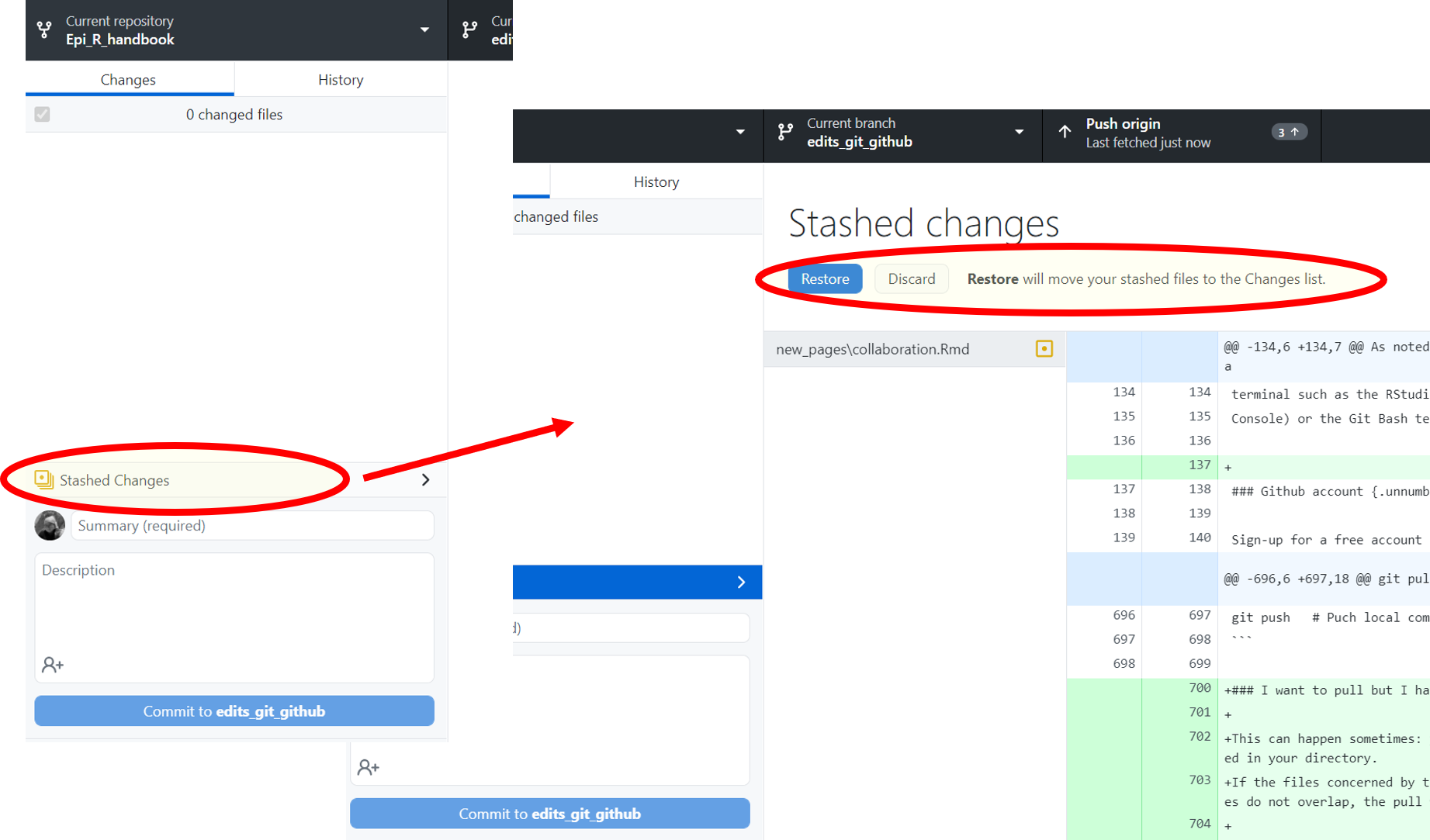This screenshot has height=840, width=1430.
Task: Click the repository fork icon beside Epi_R_handbook
Action: [44, 30]
